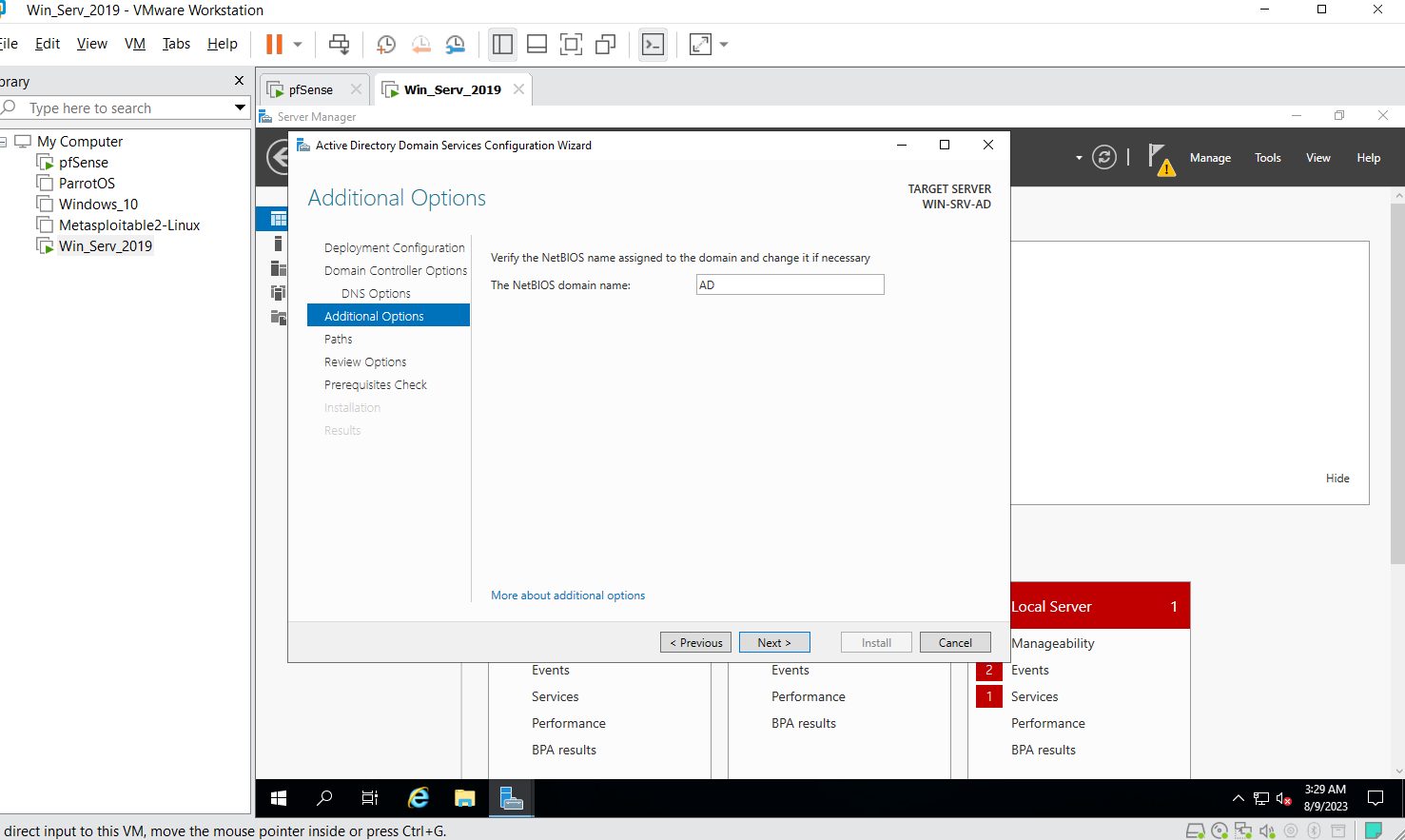Open the Tools menu in Server Manager
The width and height of the screenshot is (1405, 840).
[1267, 158]
